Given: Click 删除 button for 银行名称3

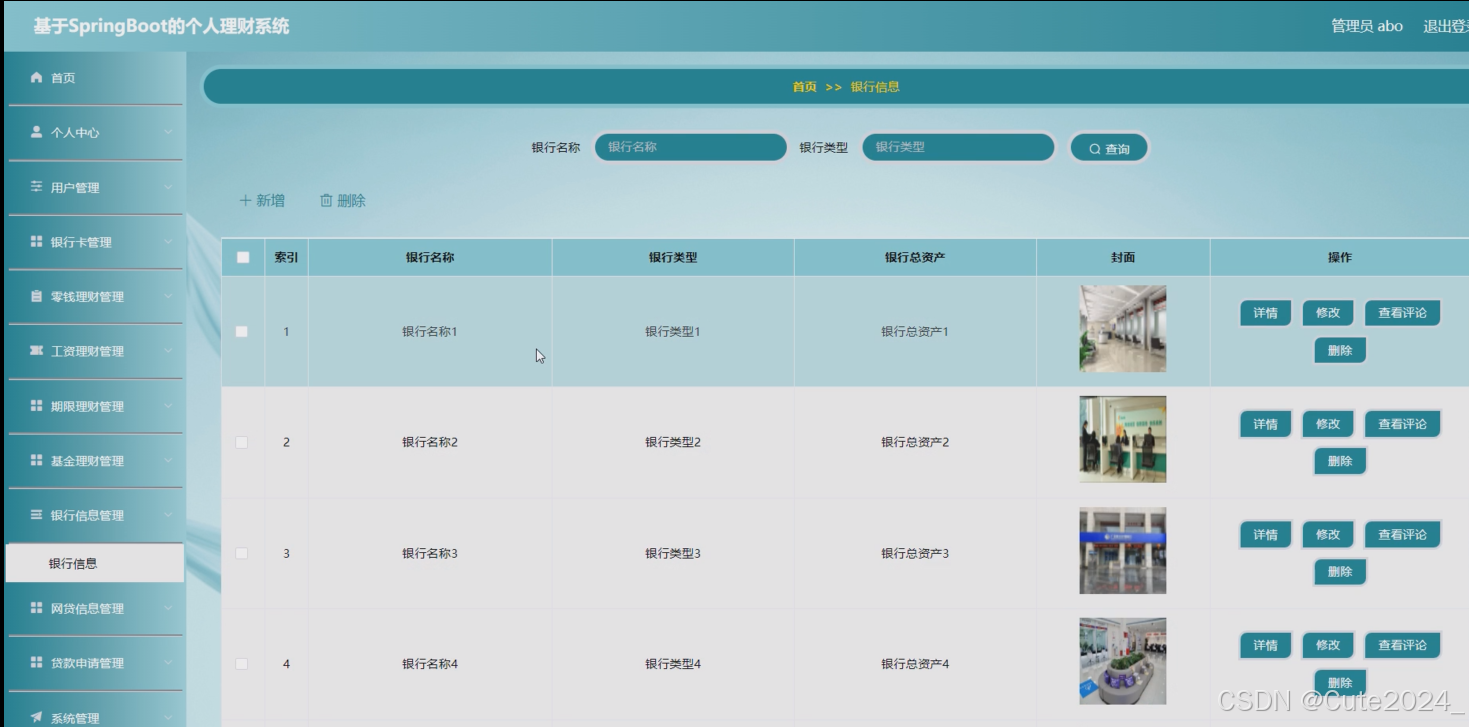Looking at the screenshot, I should (1340, 572).
